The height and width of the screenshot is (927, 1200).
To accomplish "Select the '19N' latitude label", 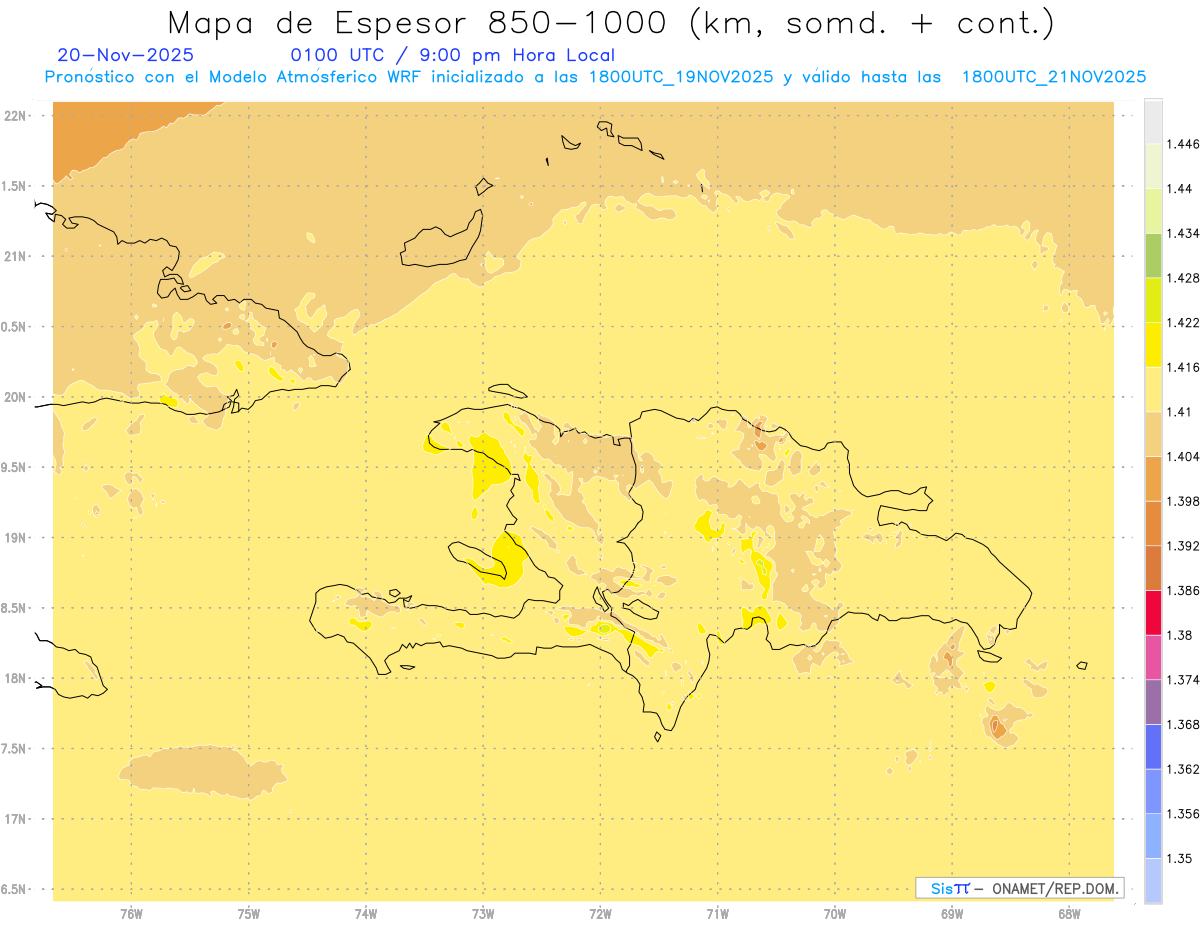I will pos(16,537).
